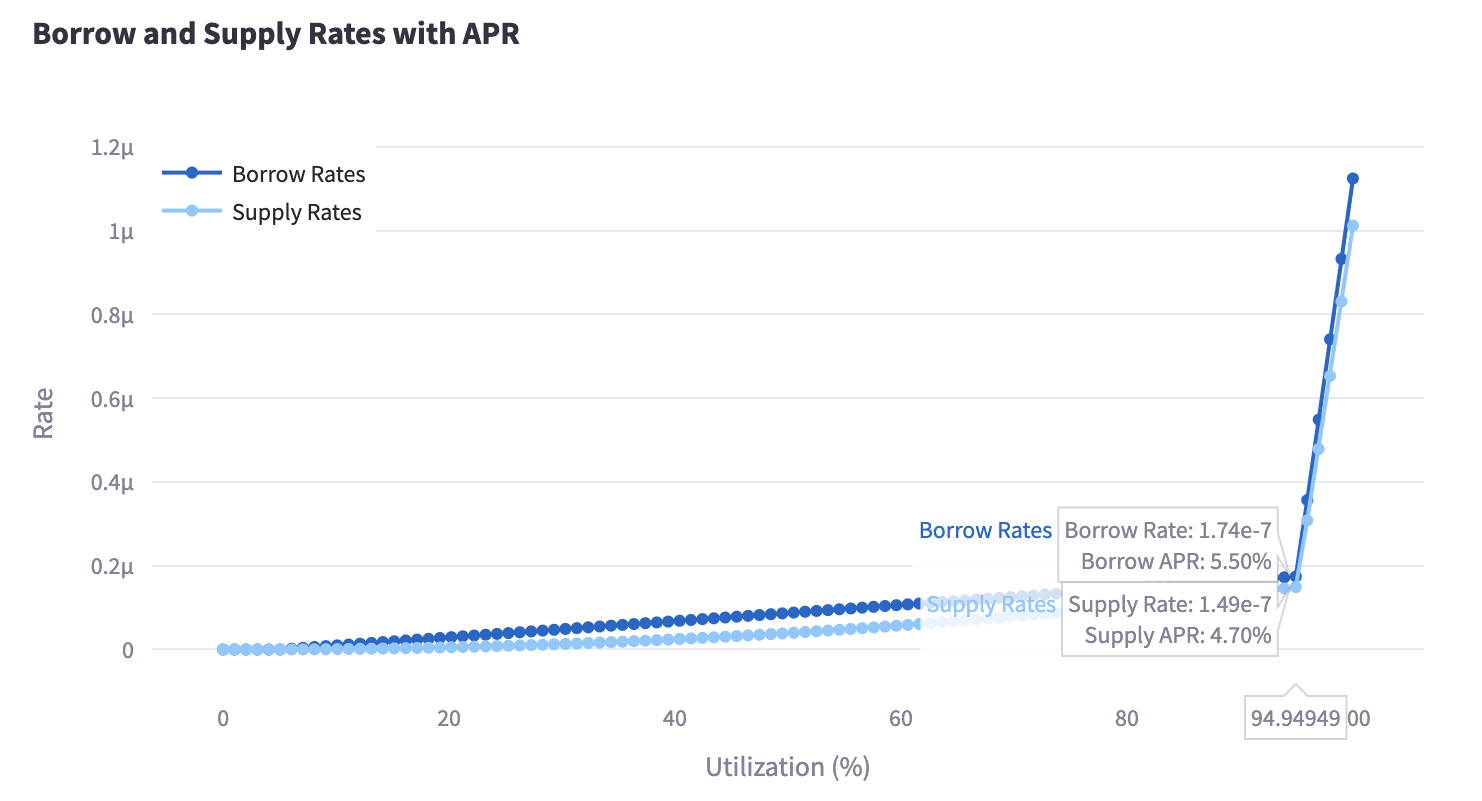Click the Rate y-axis title

[43, 413]
